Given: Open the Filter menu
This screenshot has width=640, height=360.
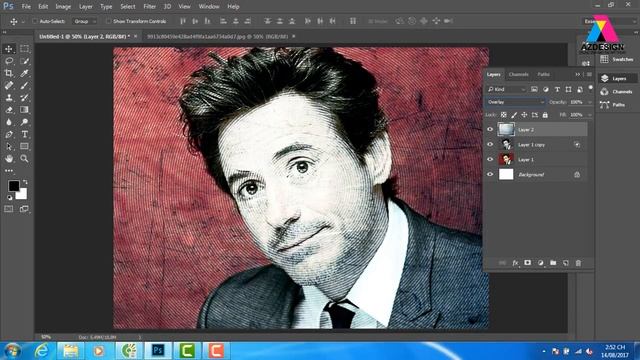Looking at the screenshot, I should [x=149, y=7].
